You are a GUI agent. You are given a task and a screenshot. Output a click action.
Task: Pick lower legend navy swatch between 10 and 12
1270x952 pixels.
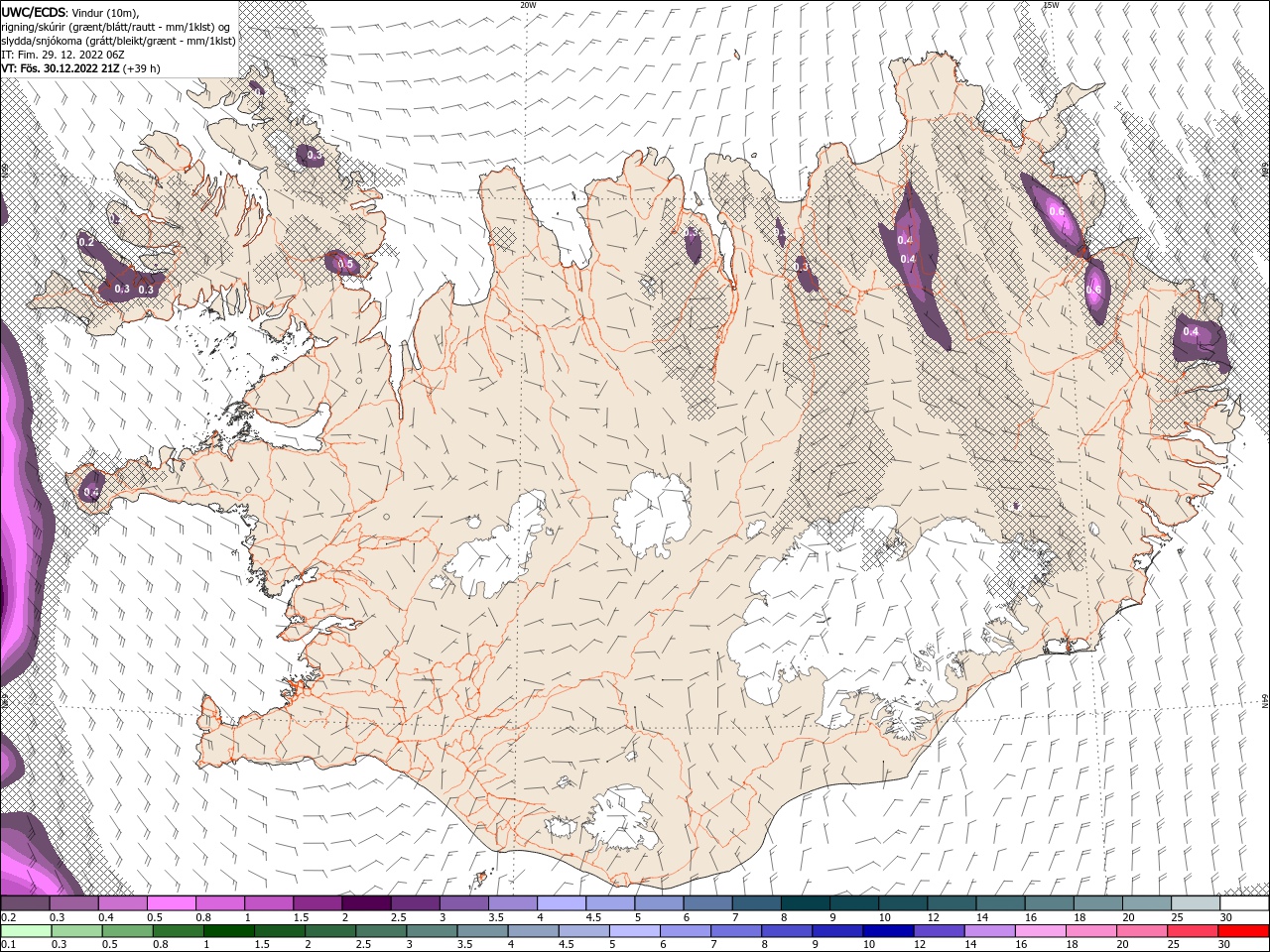point(888,931)
